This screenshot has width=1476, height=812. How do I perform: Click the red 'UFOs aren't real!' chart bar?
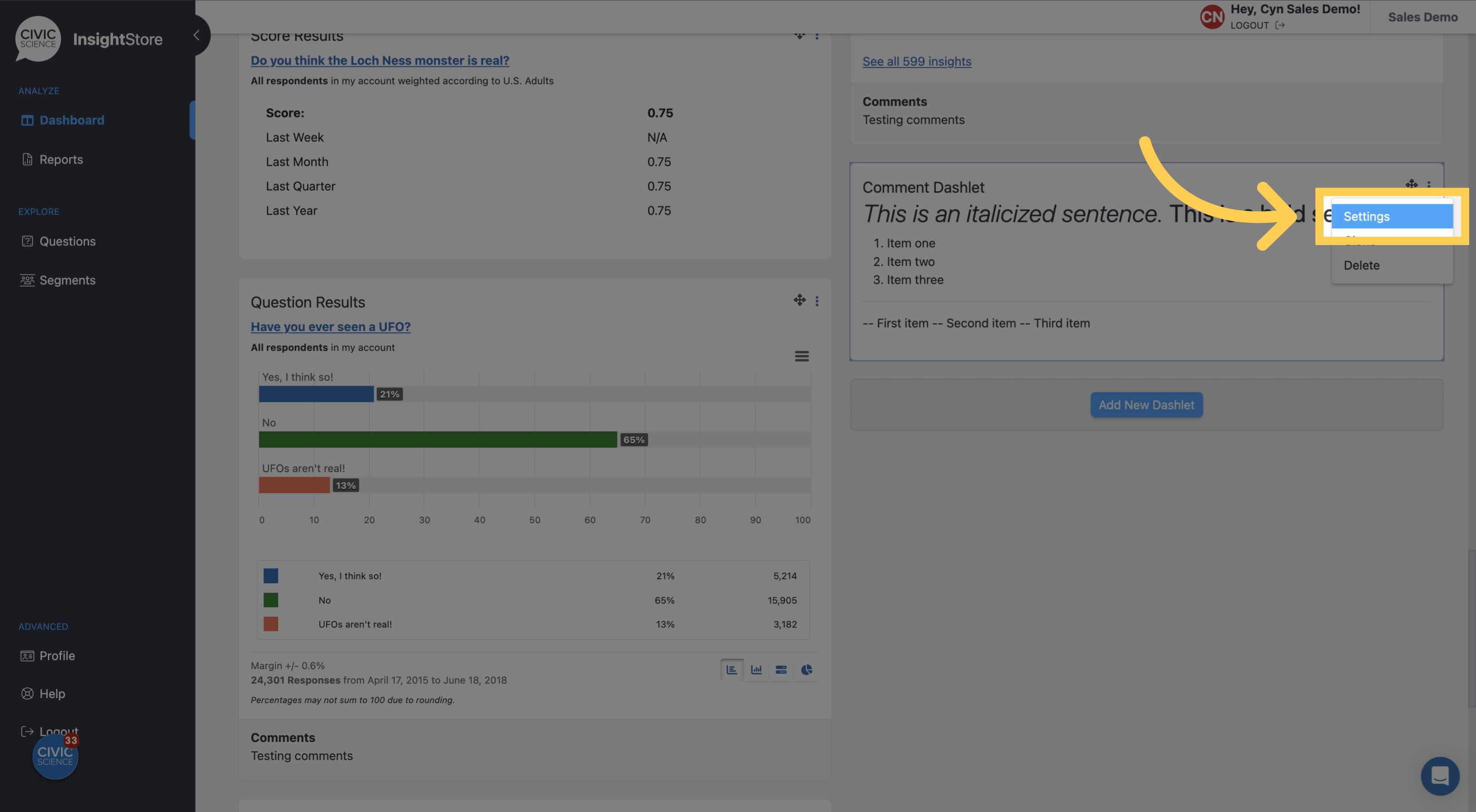pyautogui.click(x=294, y=486)
